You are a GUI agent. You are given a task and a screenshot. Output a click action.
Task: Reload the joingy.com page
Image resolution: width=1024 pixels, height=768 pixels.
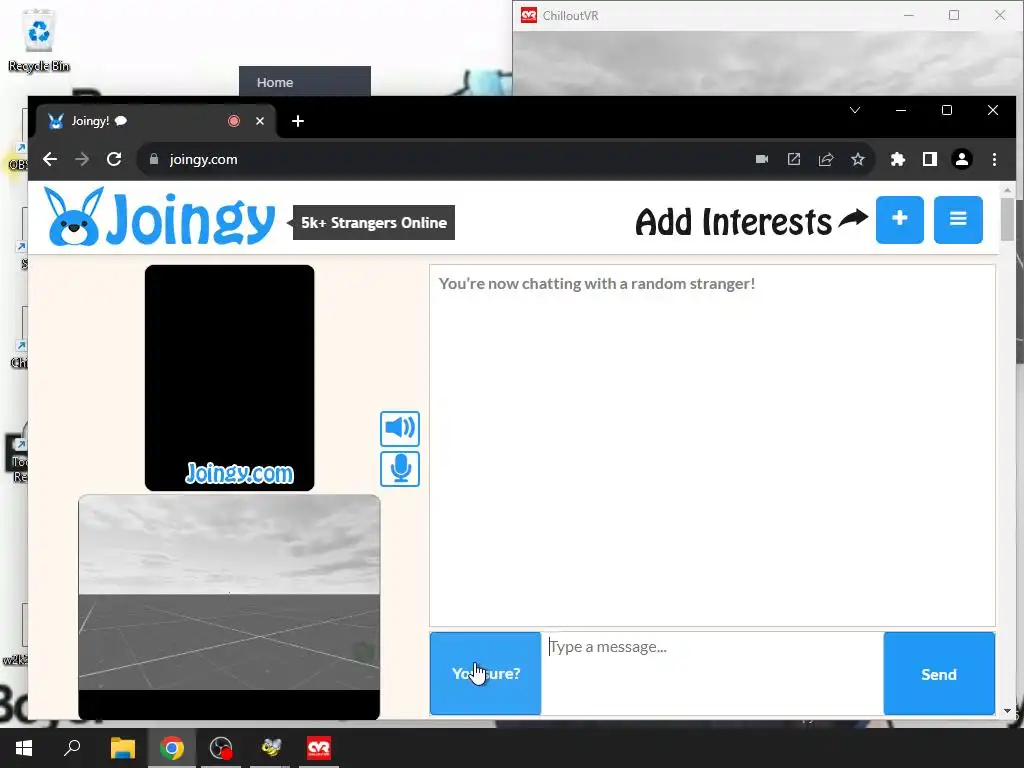[114, 159]
